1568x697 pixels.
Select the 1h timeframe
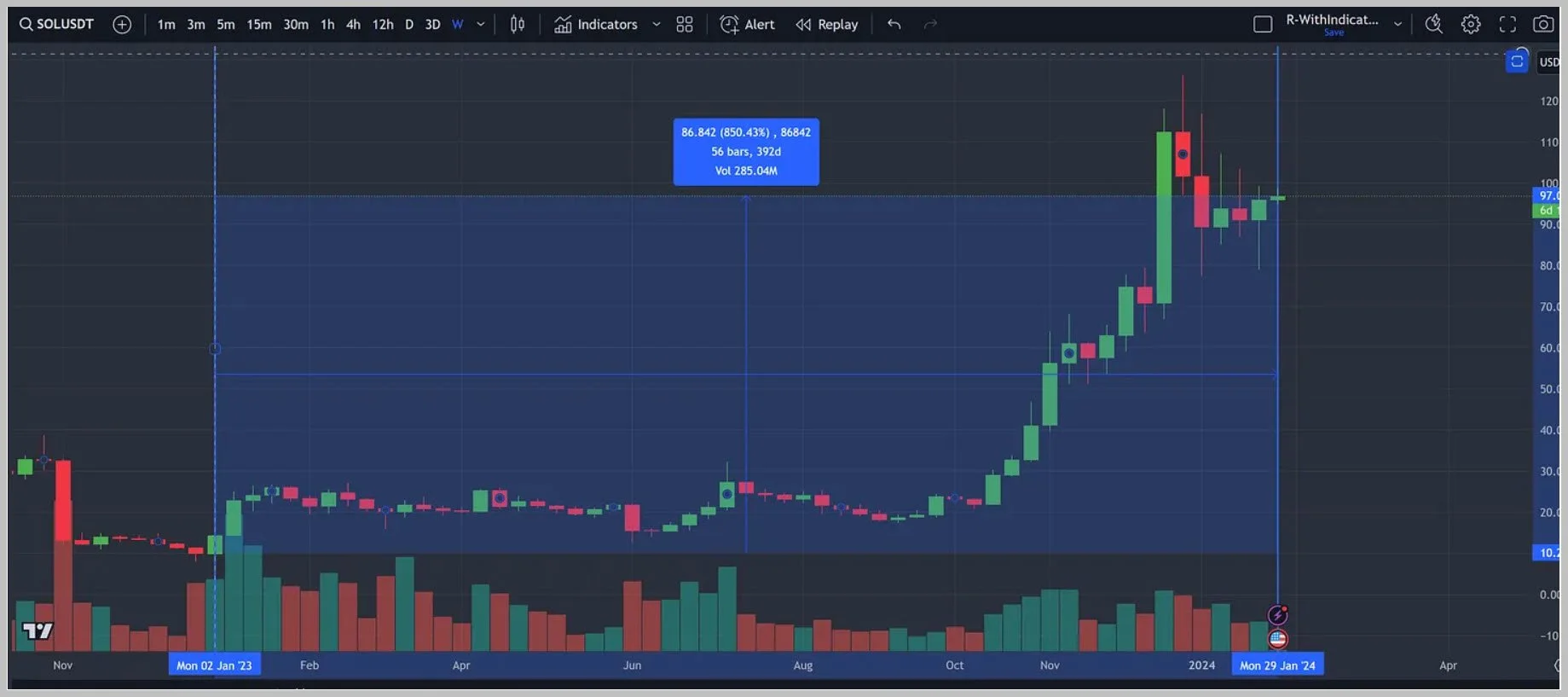pyautogui.click(x=327, y=25)
